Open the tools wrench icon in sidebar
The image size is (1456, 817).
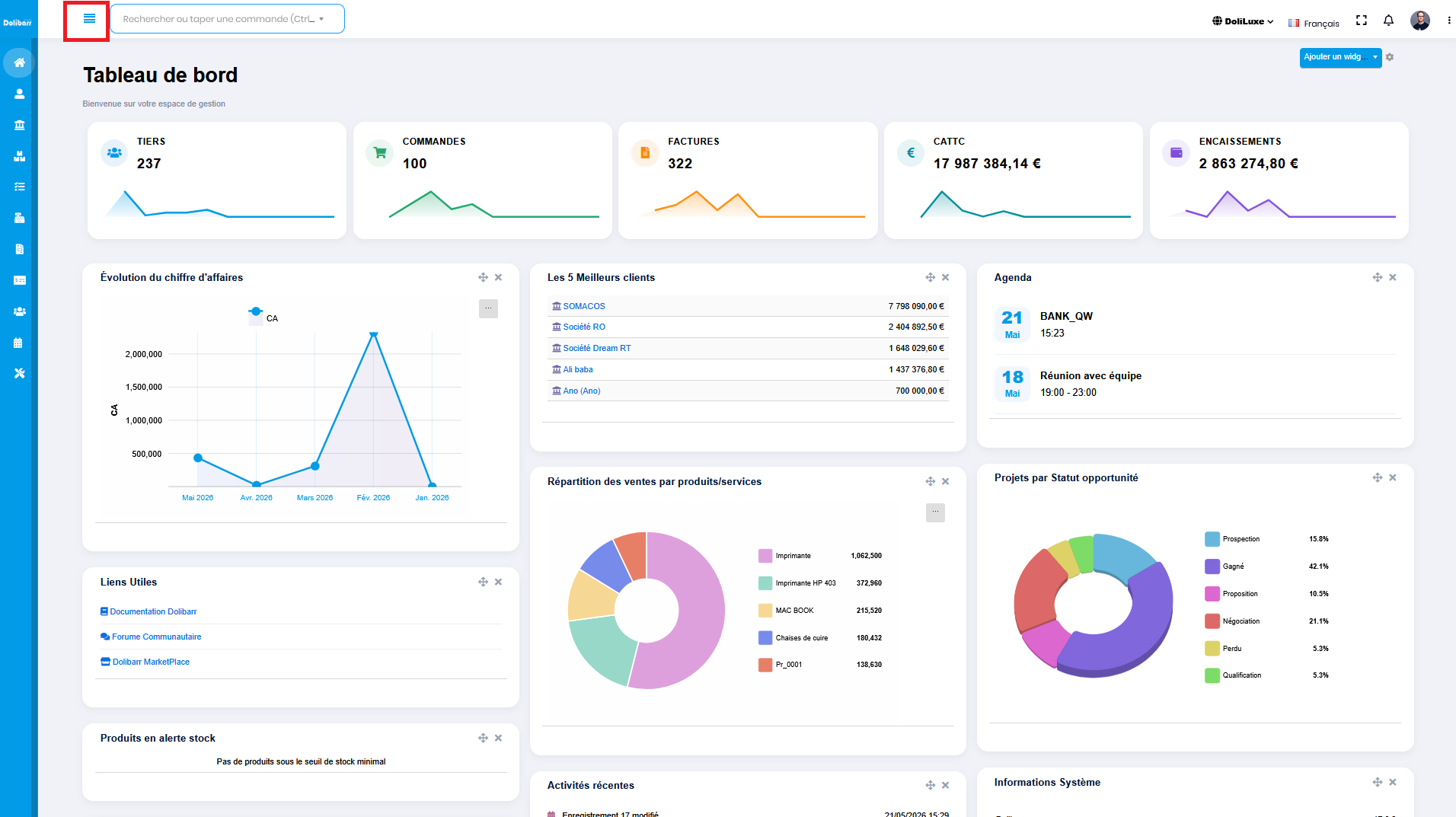pos(19,373)
